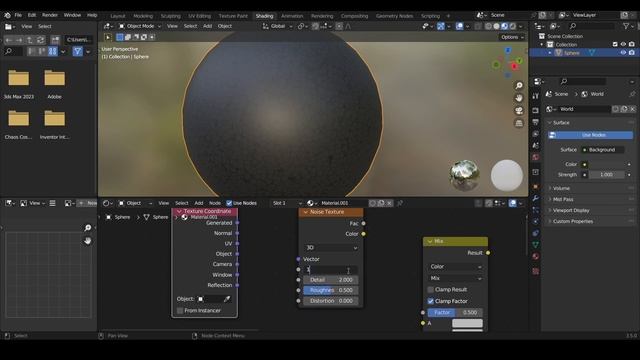Click the viewport zoom magnifier icon
This screenshot has width=640, height=360.
click(x=519, y=86)
